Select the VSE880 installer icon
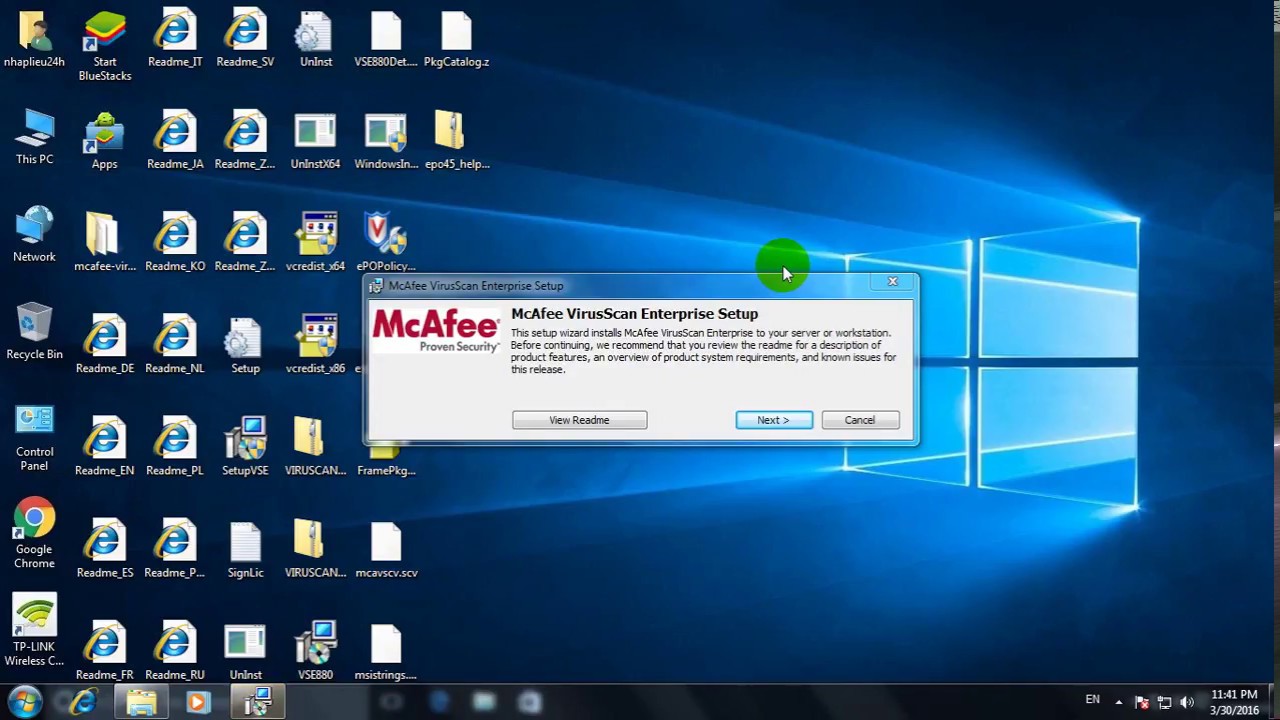1280x720 pixels. coord(316,642)
